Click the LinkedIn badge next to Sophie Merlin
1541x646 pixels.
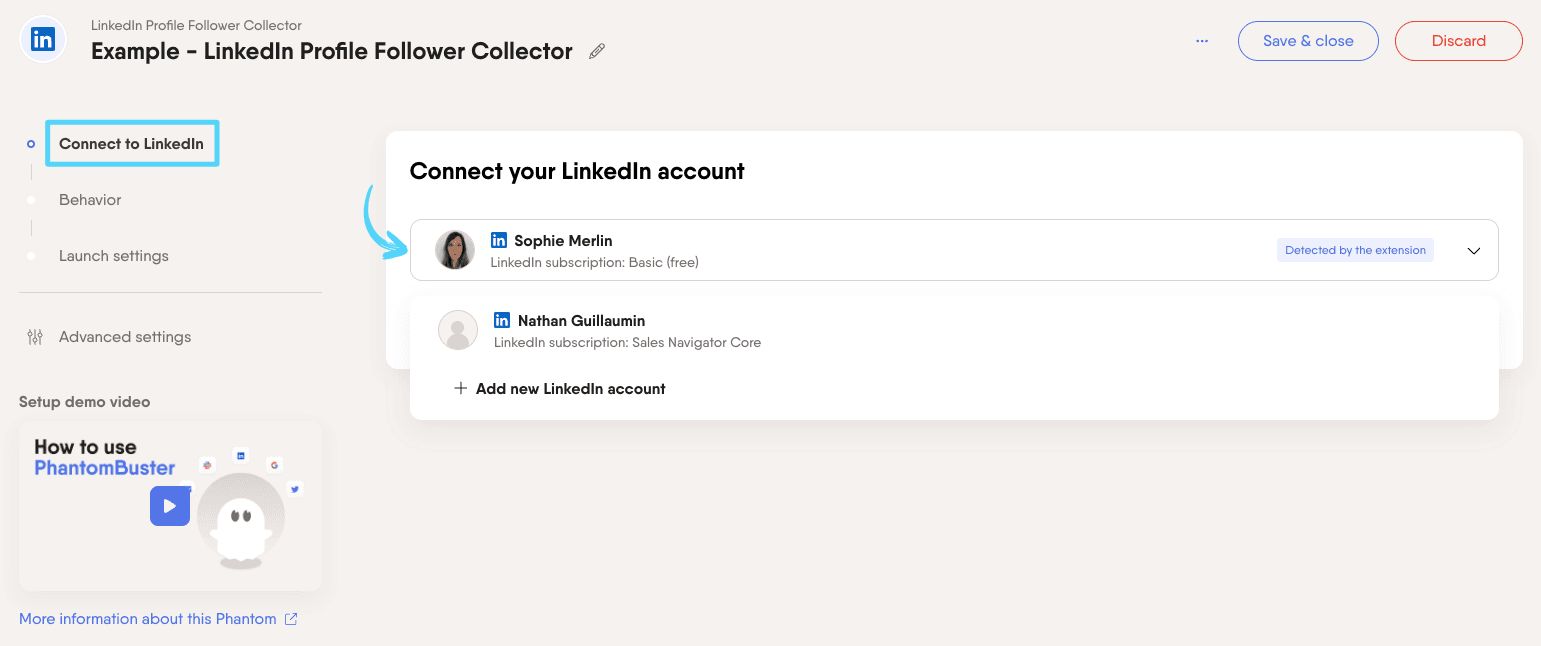tap(498, 240)
